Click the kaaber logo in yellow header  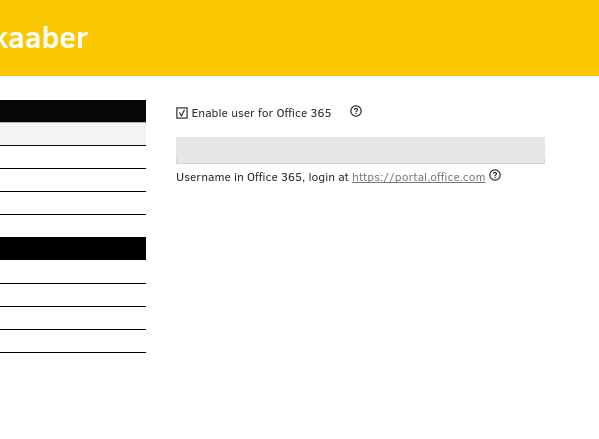44,38
